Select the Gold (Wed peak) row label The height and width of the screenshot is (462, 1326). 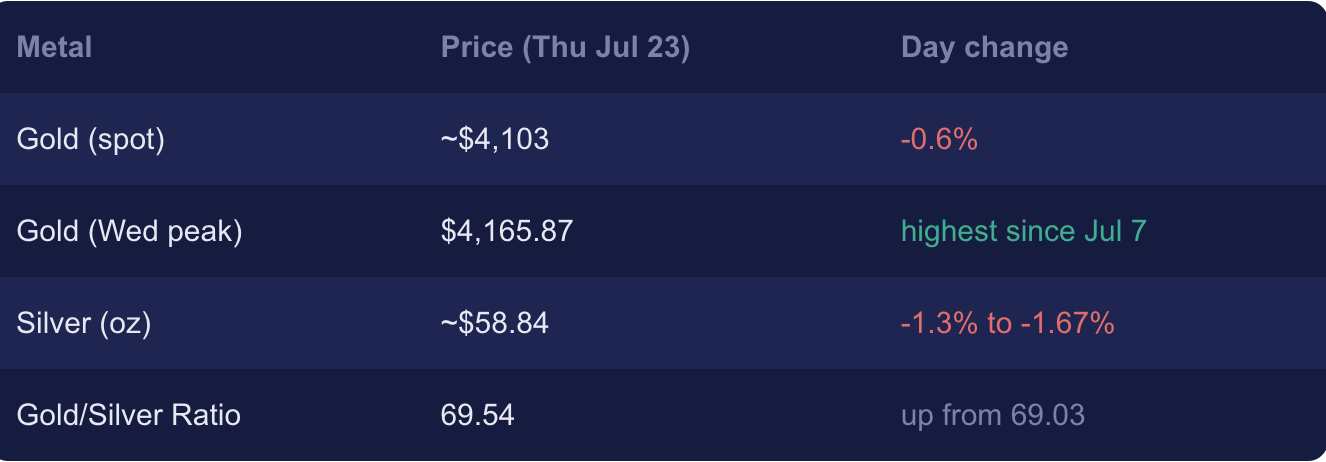[x=129, y=231]
